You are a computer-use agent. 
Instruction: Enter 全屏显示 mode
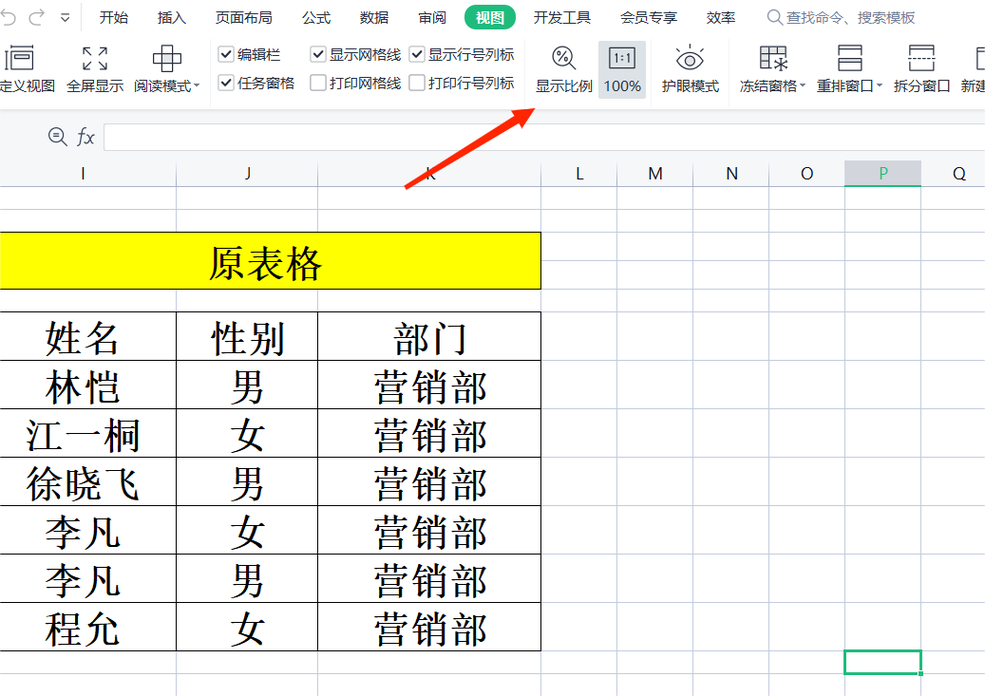coord(95,69)
